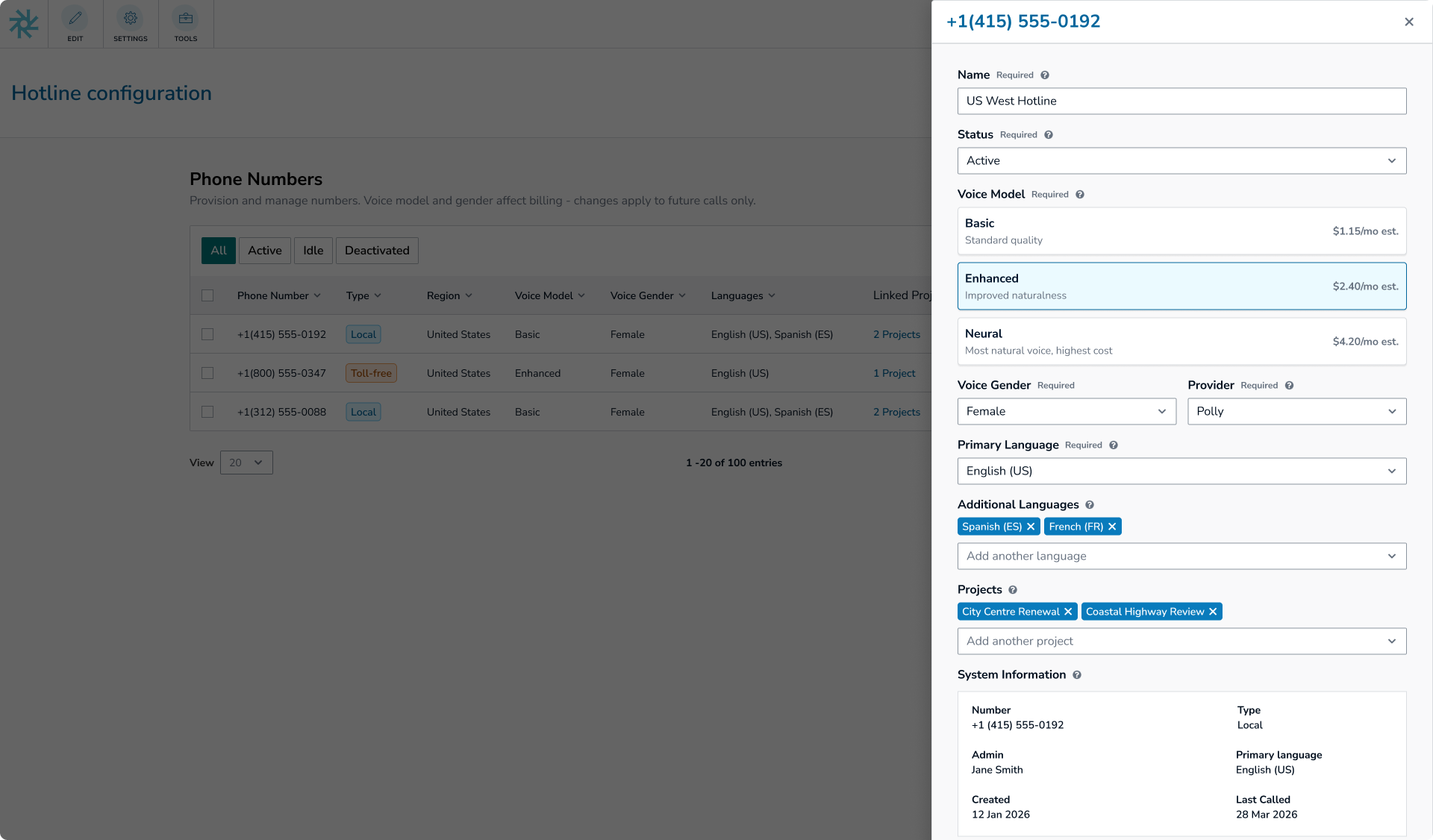Open the Status dropdown
The height and width of the screenshot is (840, 1433).
1181,161
